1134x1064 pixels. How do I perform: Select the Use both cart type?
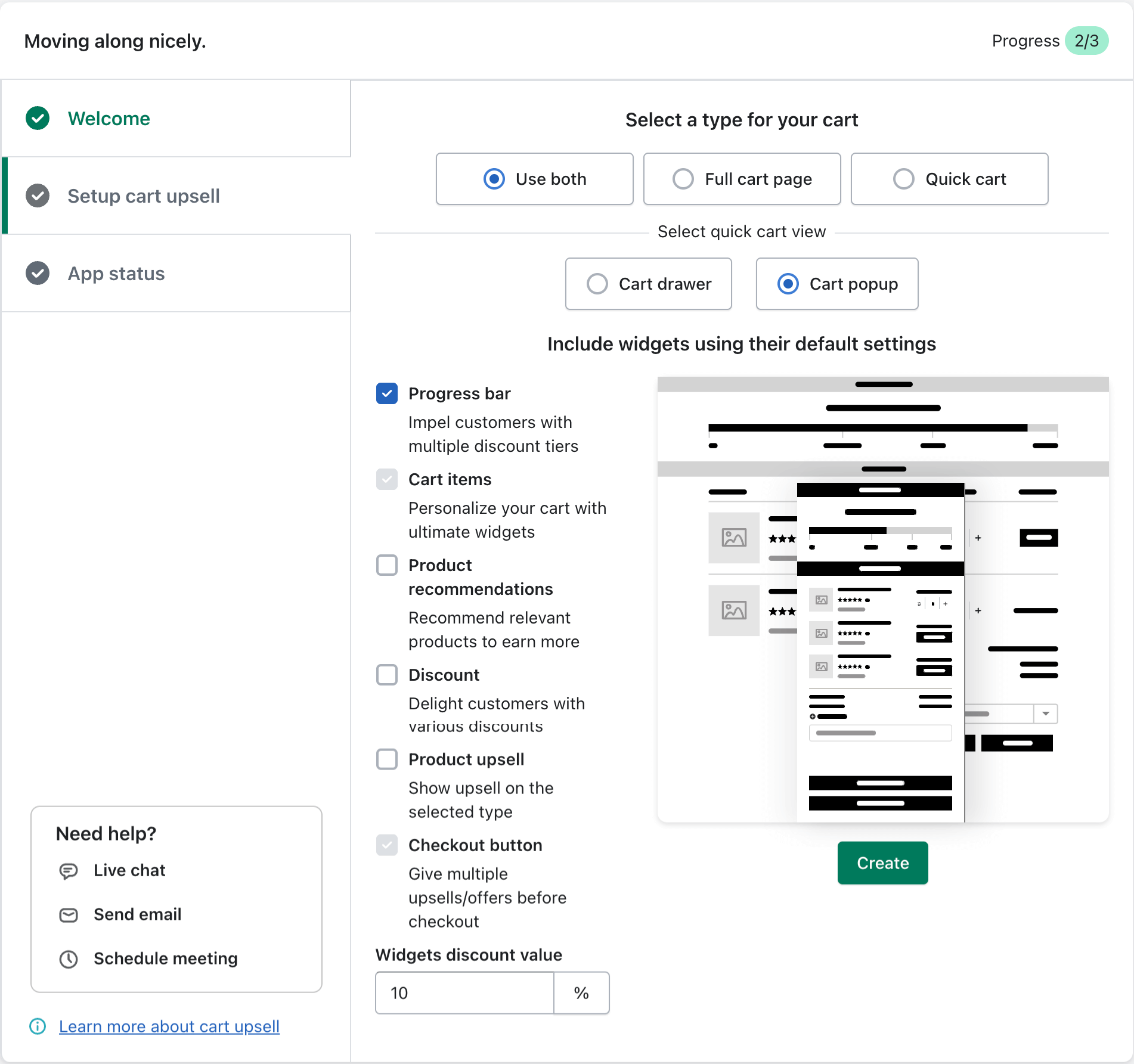534,179
